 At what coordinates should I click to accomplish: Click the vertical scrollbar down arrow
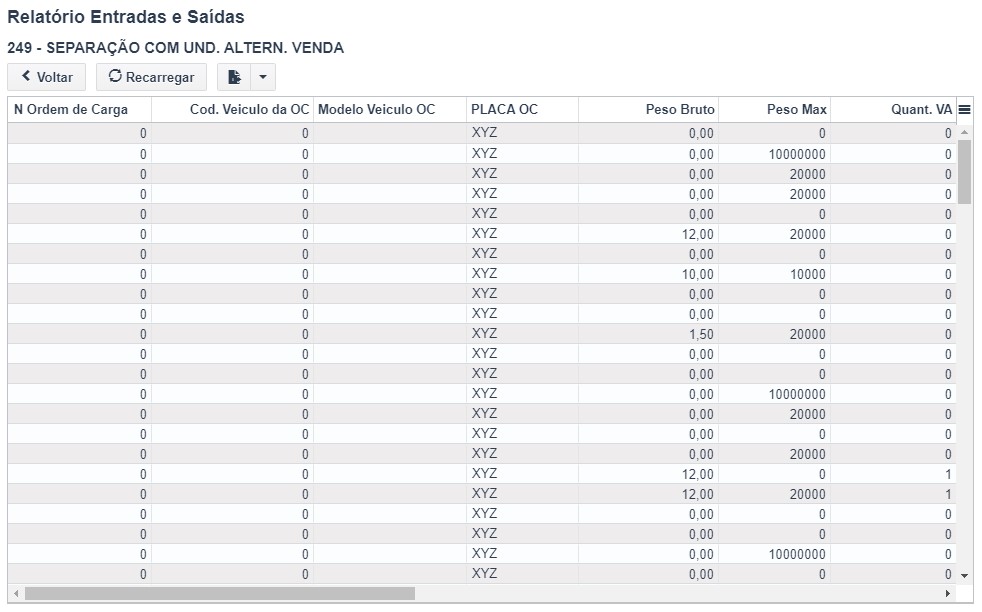[x=964, y=576]
